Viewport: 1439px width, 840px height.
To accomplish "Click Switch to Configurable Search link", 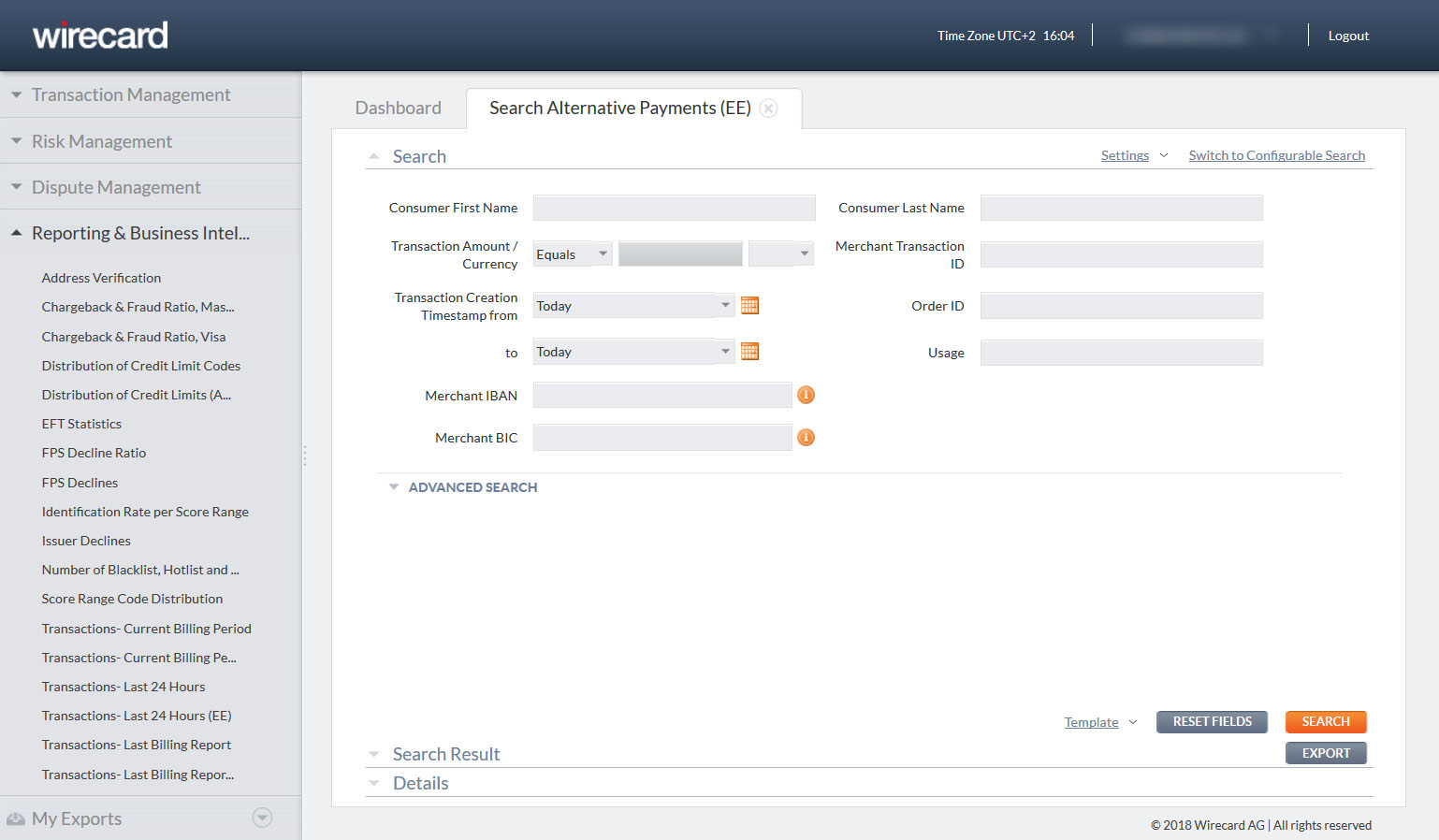I will pos(1277,155).
